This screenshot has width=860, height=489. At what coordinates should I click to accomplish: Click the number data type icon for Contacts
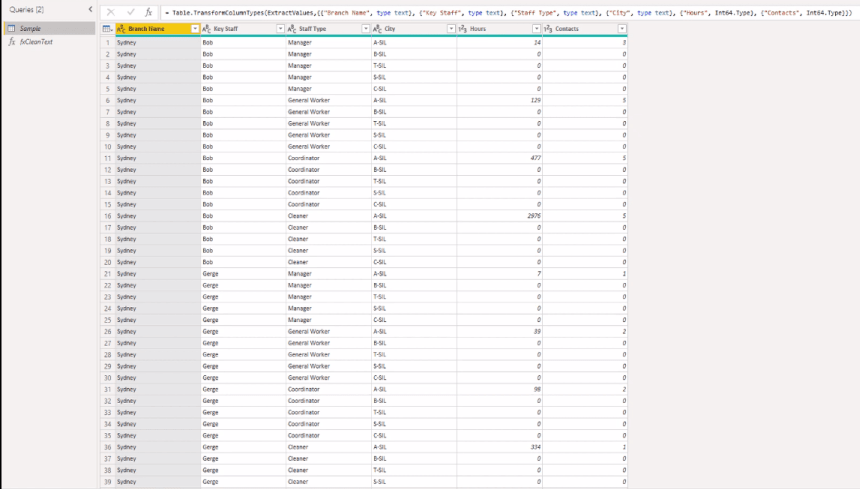pyautogui.click(x=548, y=29)
